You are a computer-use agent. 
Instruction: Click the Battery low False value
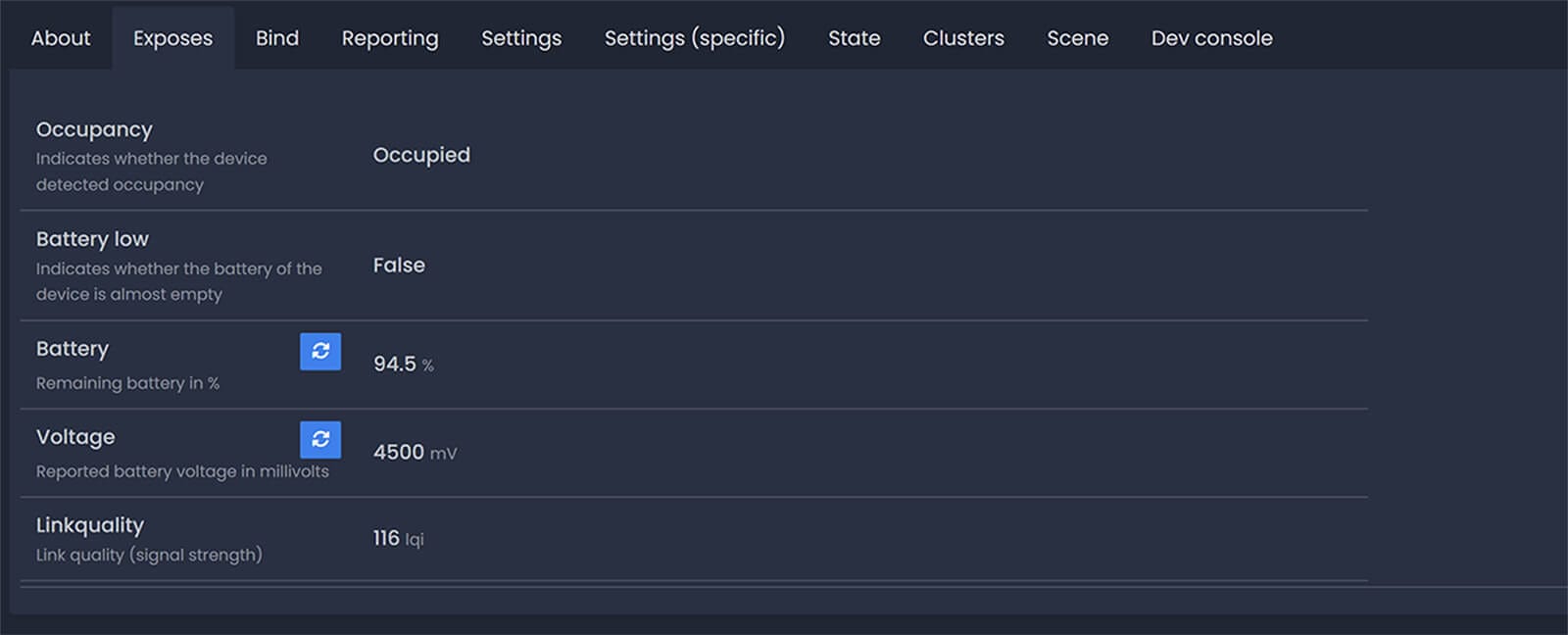pyautogui.click(x=399, y=265)
